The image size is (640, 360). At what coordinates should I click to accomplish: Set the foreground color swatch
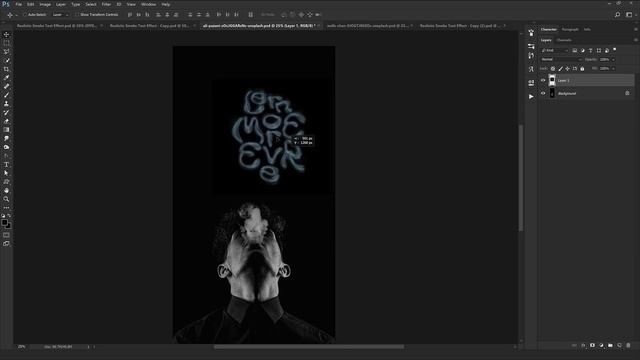(x=4, y=222)
